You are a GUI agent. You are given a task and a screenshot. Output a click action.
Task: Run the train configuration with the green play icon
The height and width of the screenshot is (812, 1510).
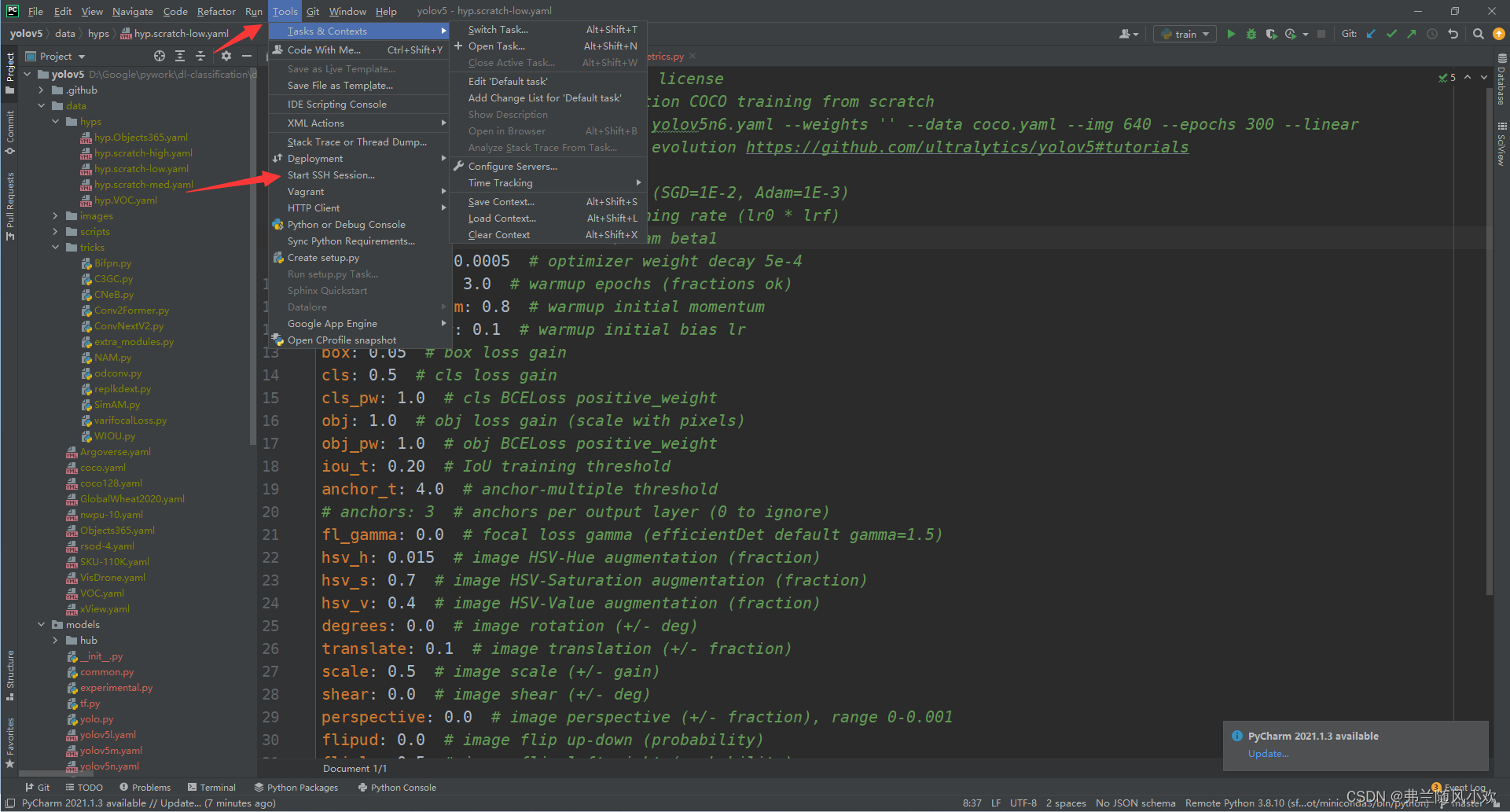pos(1231,34)
